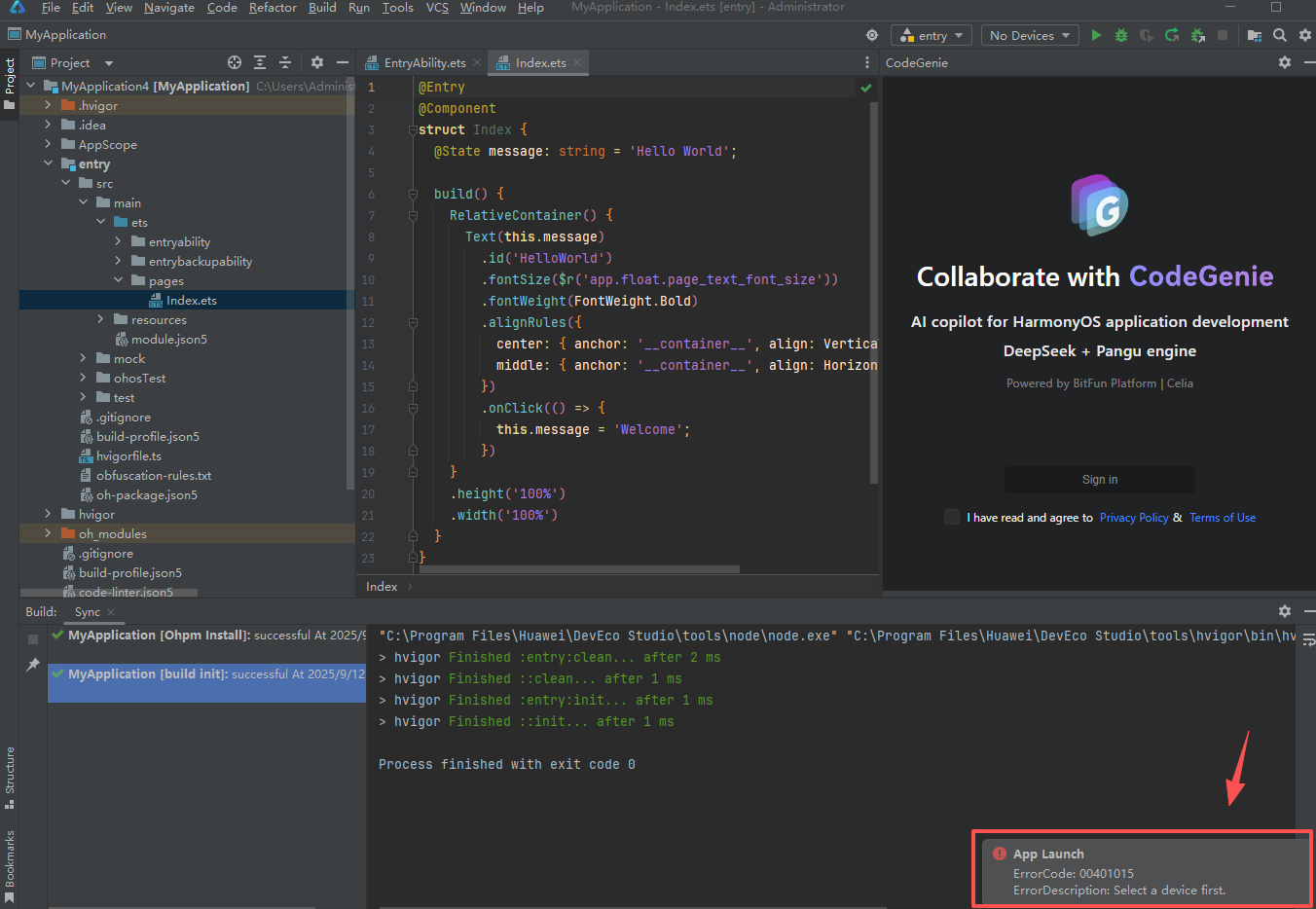
Task: Select opened file crosshair icon in Project panel
Action: tap(235, 62)
